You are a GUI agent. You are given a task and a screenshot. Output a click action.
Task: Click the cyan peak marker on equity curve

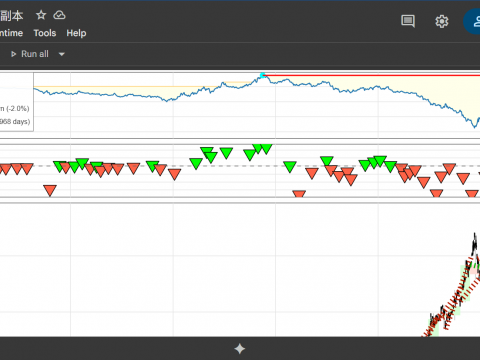click(263, 75)
